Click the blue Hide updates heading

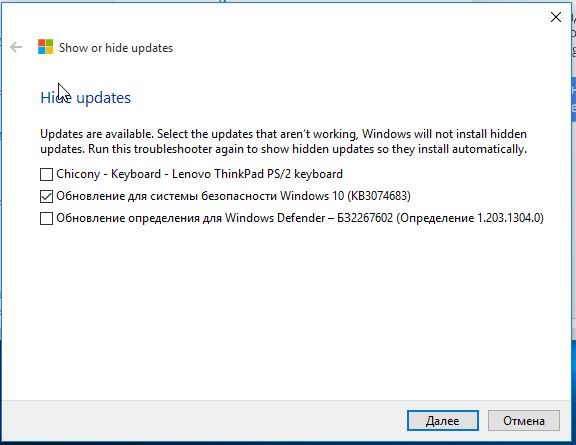[86, 98]
